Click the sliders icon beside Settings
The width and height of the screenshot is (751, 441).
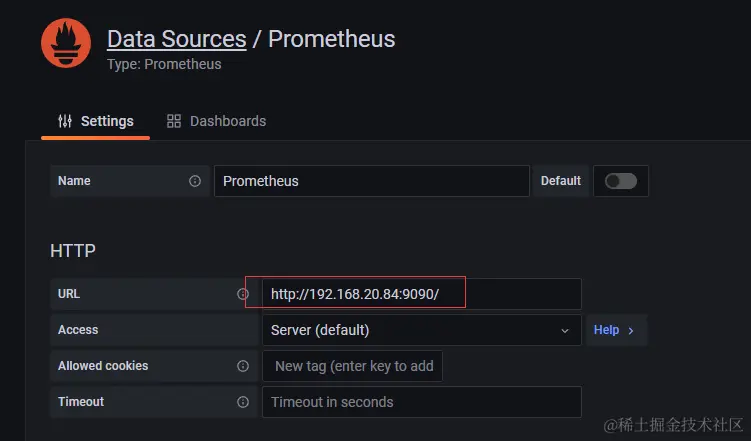[x=65, y=121]
